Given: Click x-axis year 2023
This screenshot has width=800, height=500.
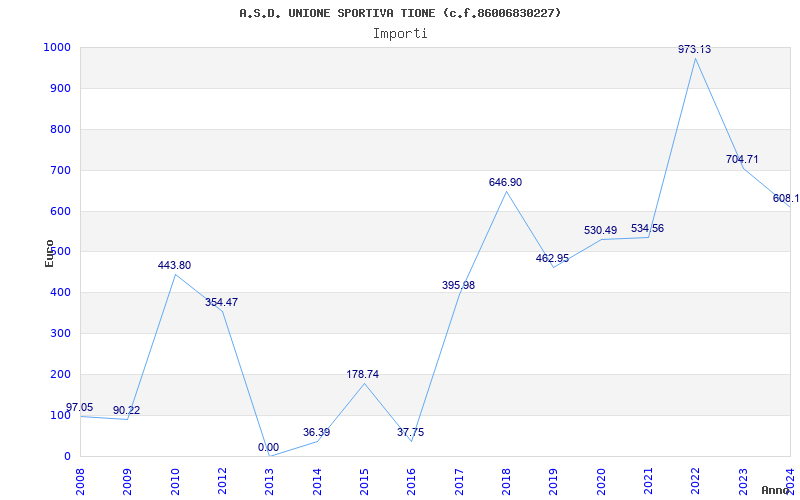Looking at the screenshot, I should pyautogui.click(x=743, y=482).
